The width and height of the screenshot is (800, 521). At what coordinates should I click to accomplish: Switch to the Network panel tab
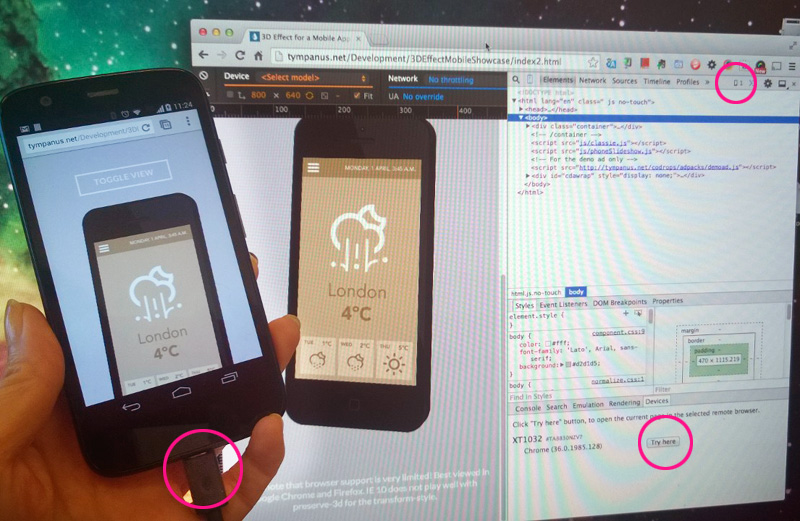pyautogui.click(x=592, y=80)
